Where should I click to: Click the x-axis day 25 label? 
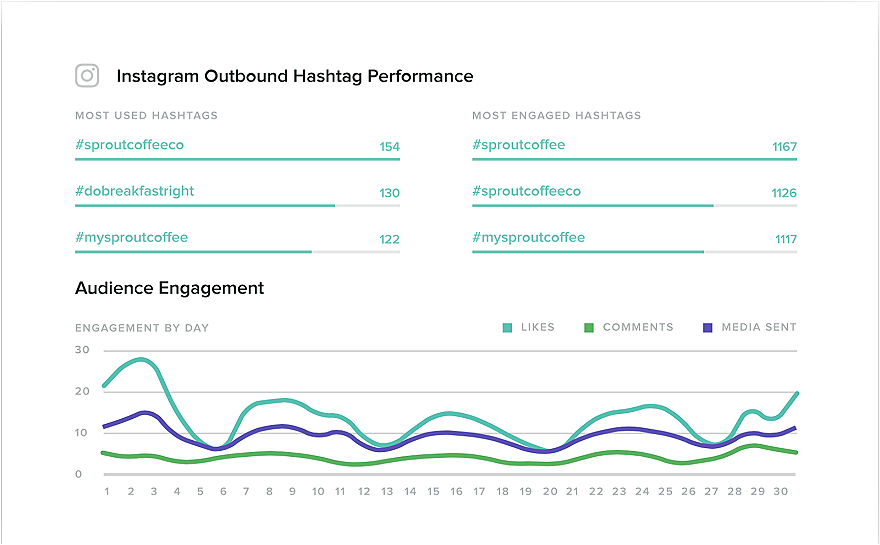click(665, 492)
